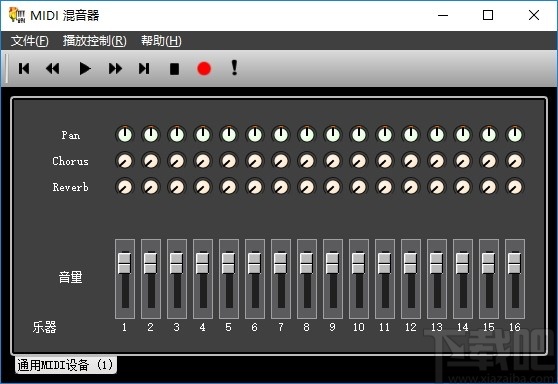Click the exclamation mark toolbar icon
Viewport: 558px width, 384px height.
pyautogui.click(x=234, y=67)
